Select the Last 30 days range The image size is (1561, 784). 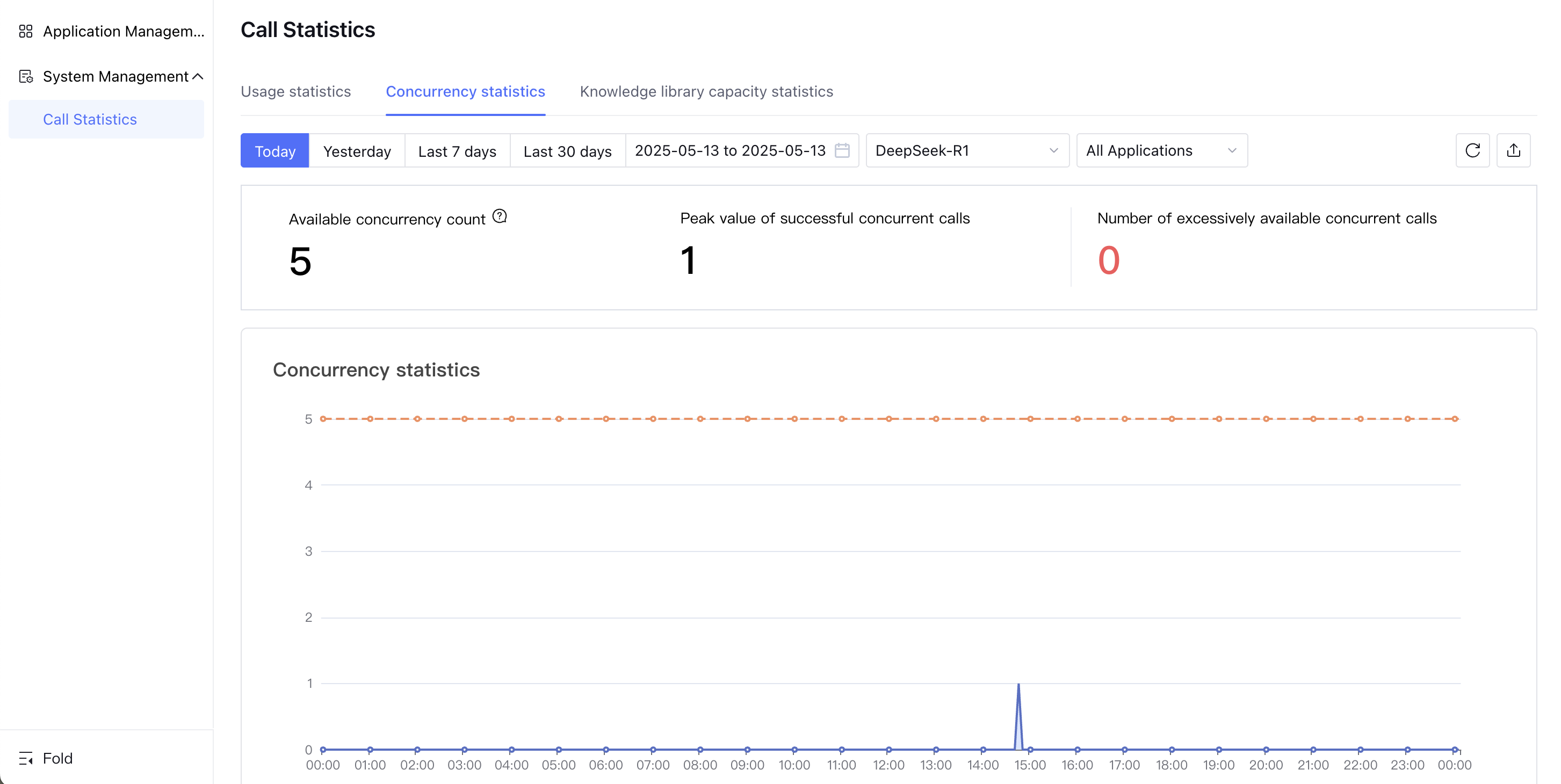pos(567,151)
